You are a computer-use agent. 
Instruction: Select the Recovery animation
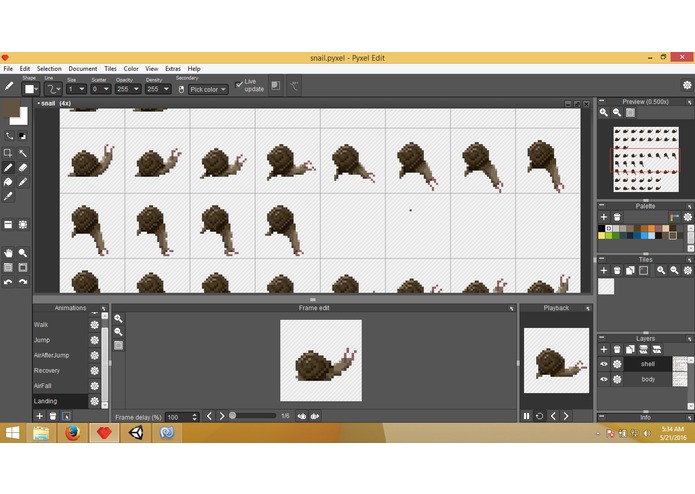tap(60, 370)
